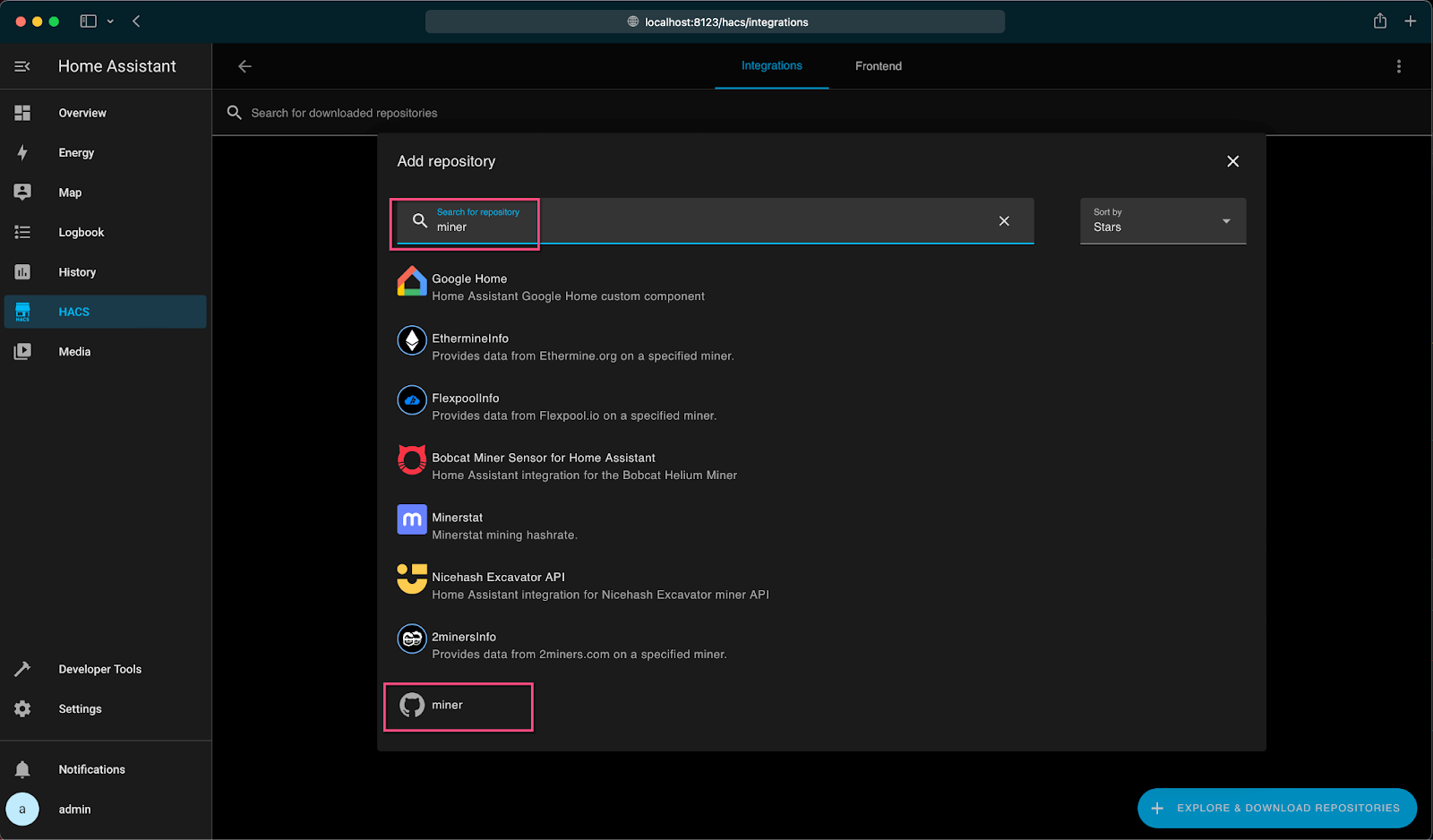1433x840 pixels.
Task: Click the GitHub icon beside miner
Action: (412, 705)
